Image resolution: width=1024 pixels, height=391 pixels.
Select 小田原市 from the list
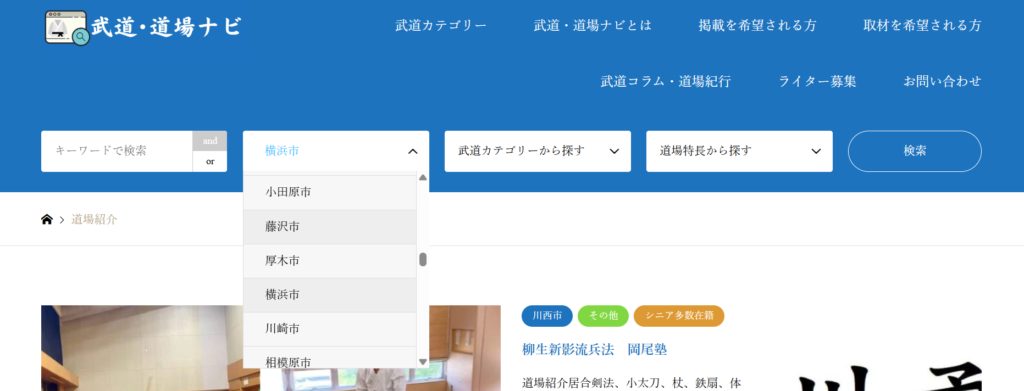click(330, 193)
